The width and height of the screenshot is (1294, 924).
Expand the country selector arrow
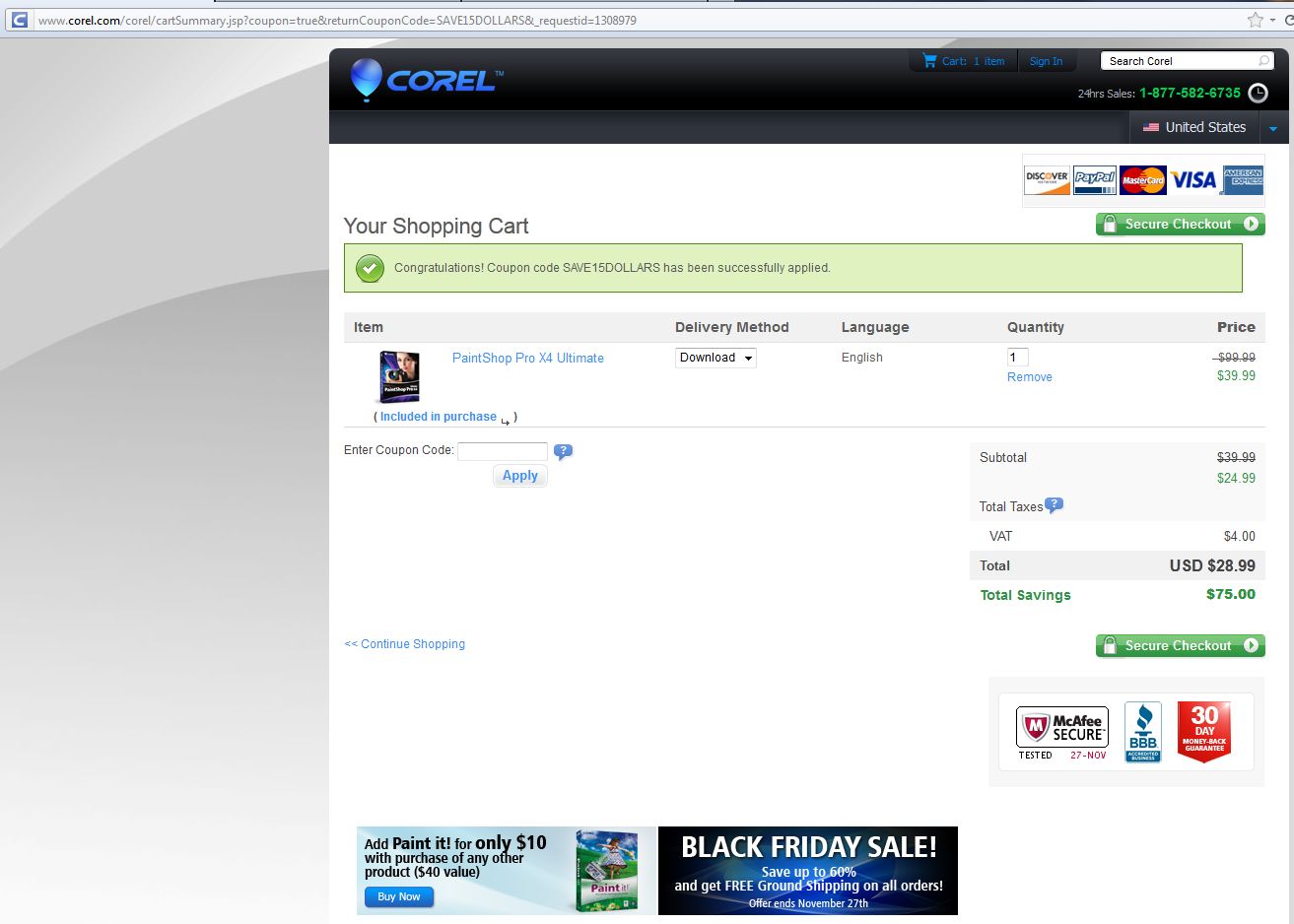coord(1272,128)
